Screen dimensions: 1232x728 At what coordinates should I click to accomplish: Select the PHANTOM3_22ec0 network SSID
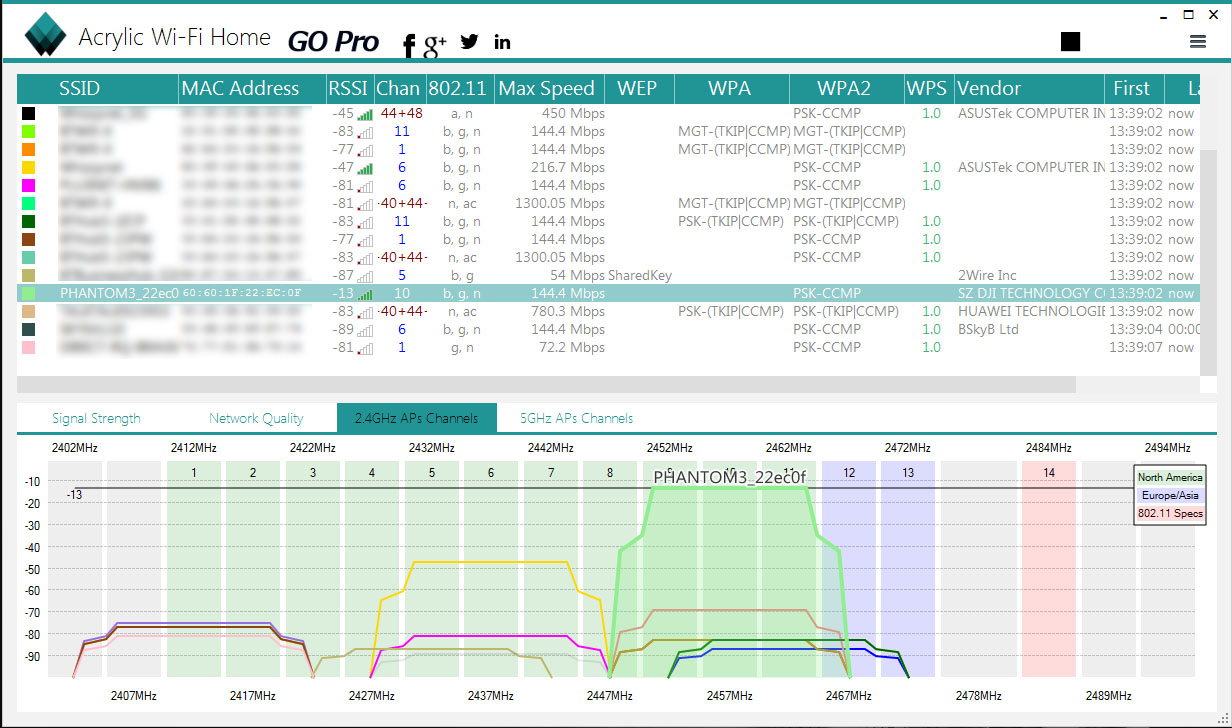[119, 294]
